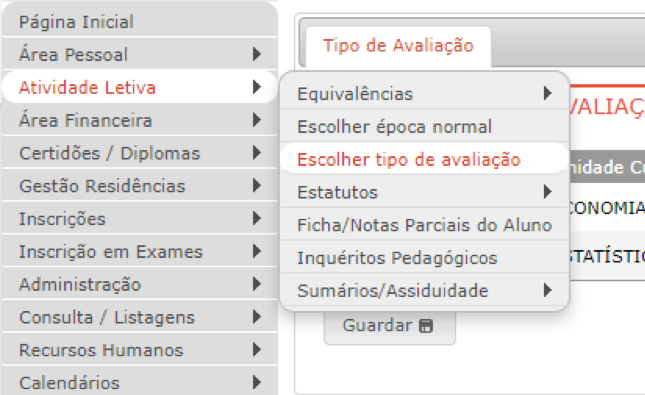Open Consulta / Listagens menu
Screen dimensions: 645x395
[x=140, y=317]
